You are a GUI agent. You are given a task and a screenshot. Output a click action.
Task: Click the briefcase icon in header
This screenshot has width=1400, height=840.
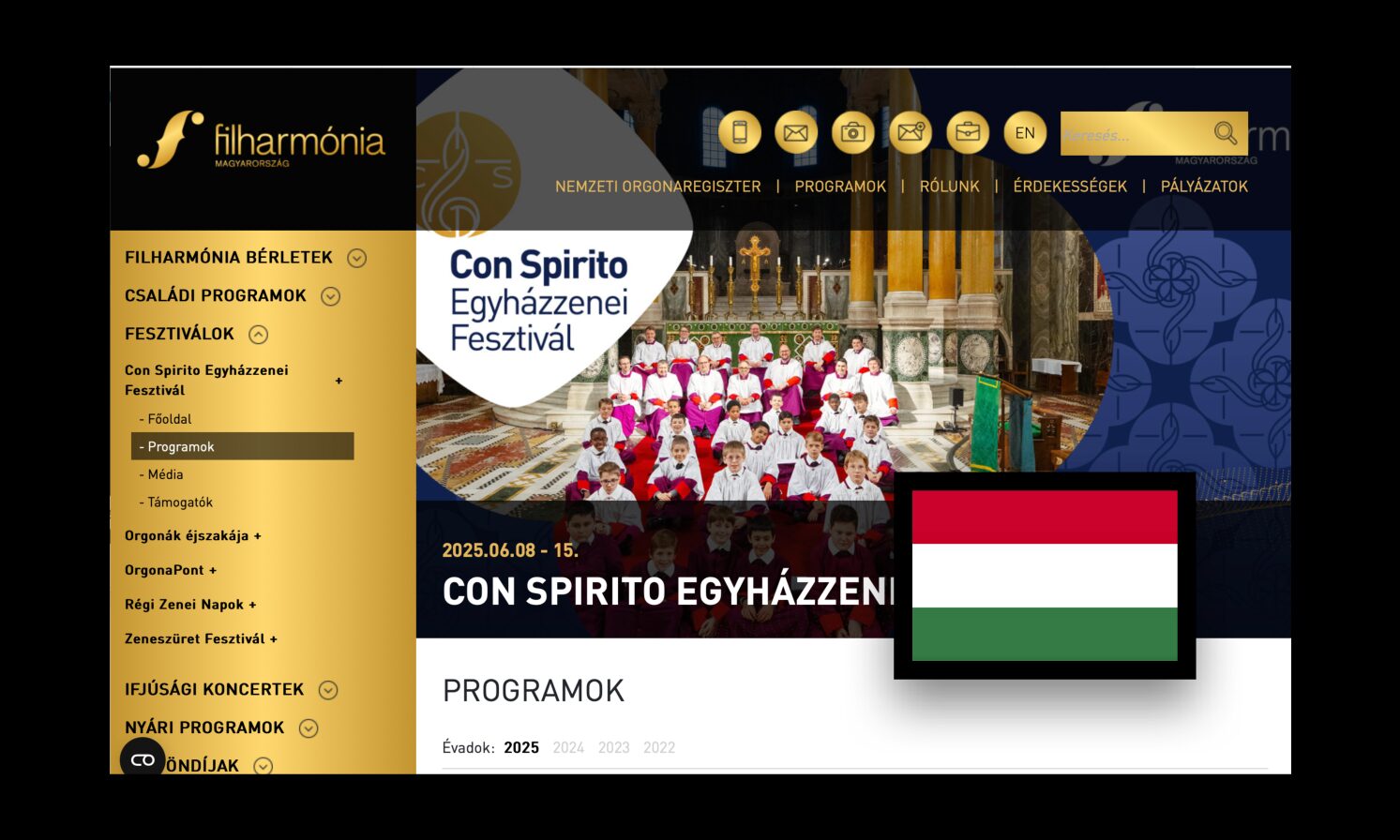(x=968, y=132)
